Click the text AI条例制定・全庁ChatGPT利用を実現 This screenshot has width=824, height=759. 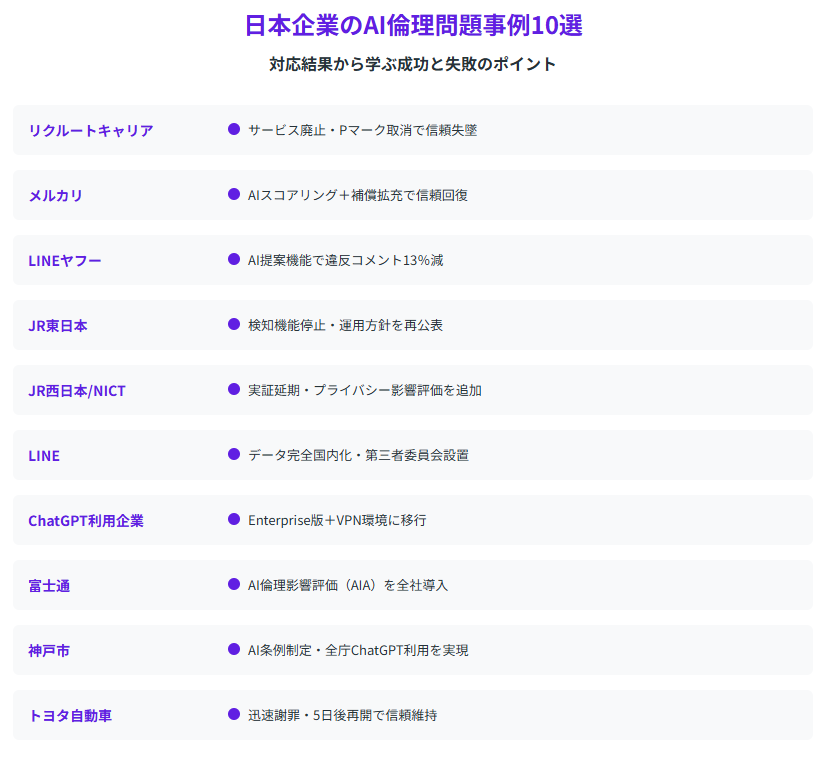tap(358, 650)
